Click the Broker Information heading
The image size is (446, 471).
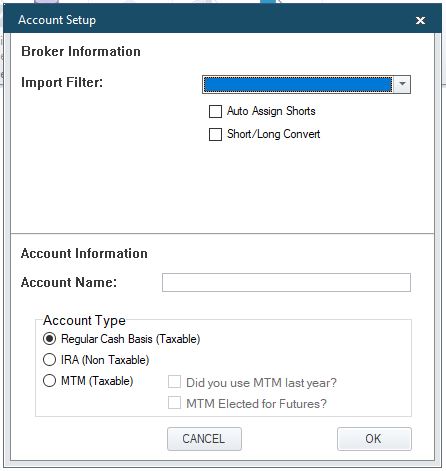[81, 51]
